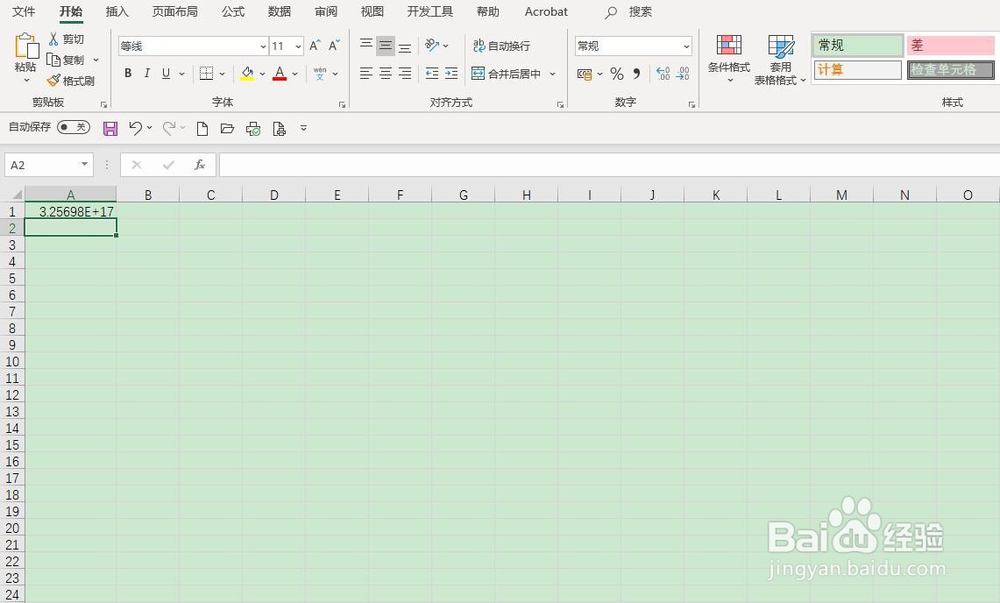Increase decimal places
This screenshot has width=1000, height=603.
[663, 74]
